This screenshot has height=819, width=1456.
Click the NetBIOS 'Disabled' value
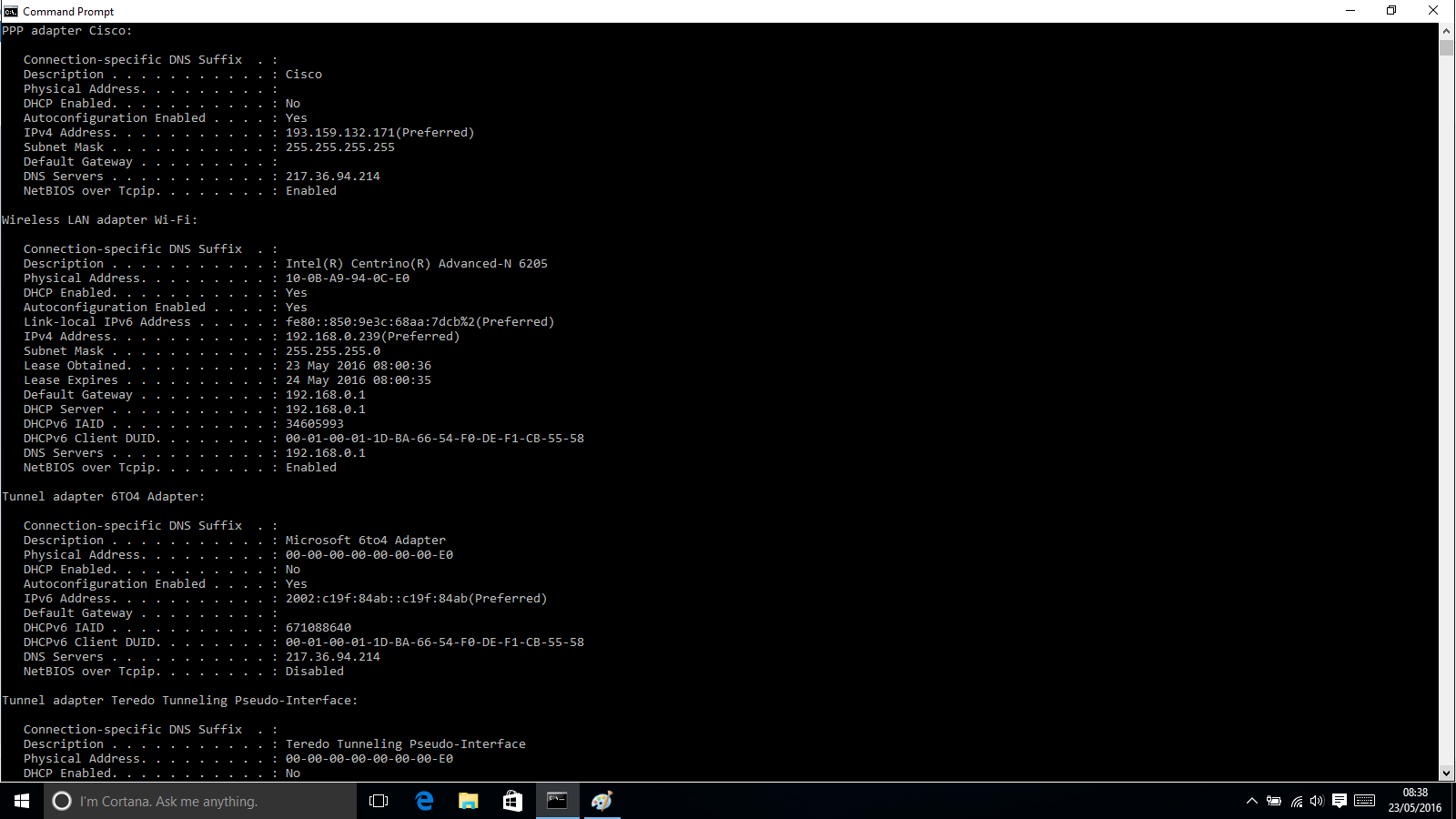(315, 672)
